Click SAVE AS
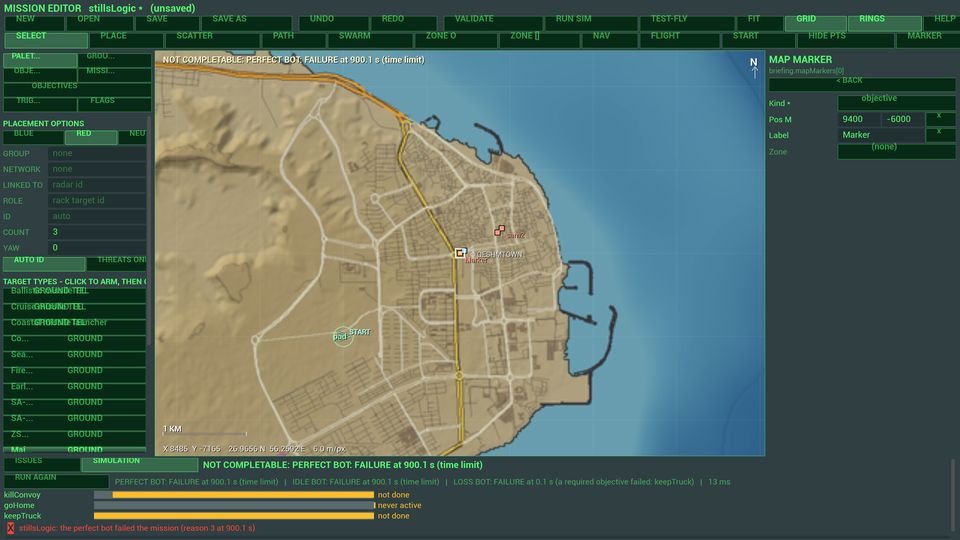The width and height of the screenshot is (960, 540). pyautogui.click(x=247, y=23)
